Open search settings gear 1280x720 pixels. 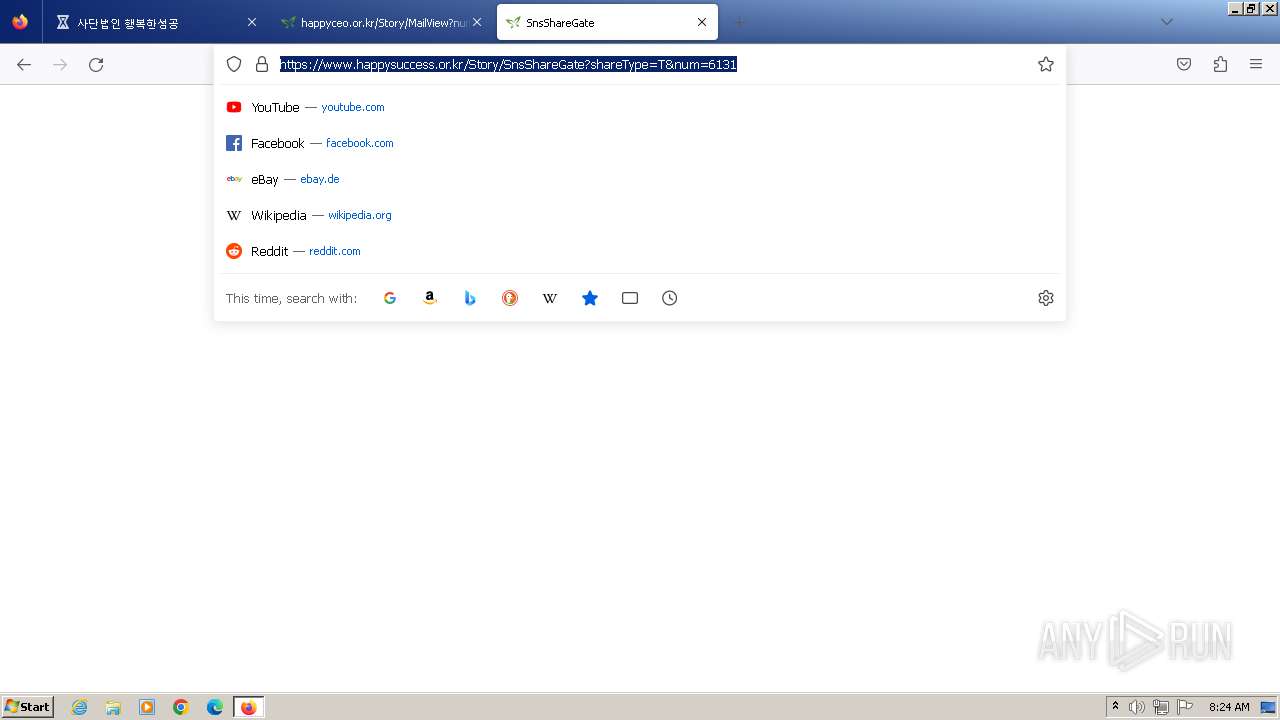coord(1046,298)
